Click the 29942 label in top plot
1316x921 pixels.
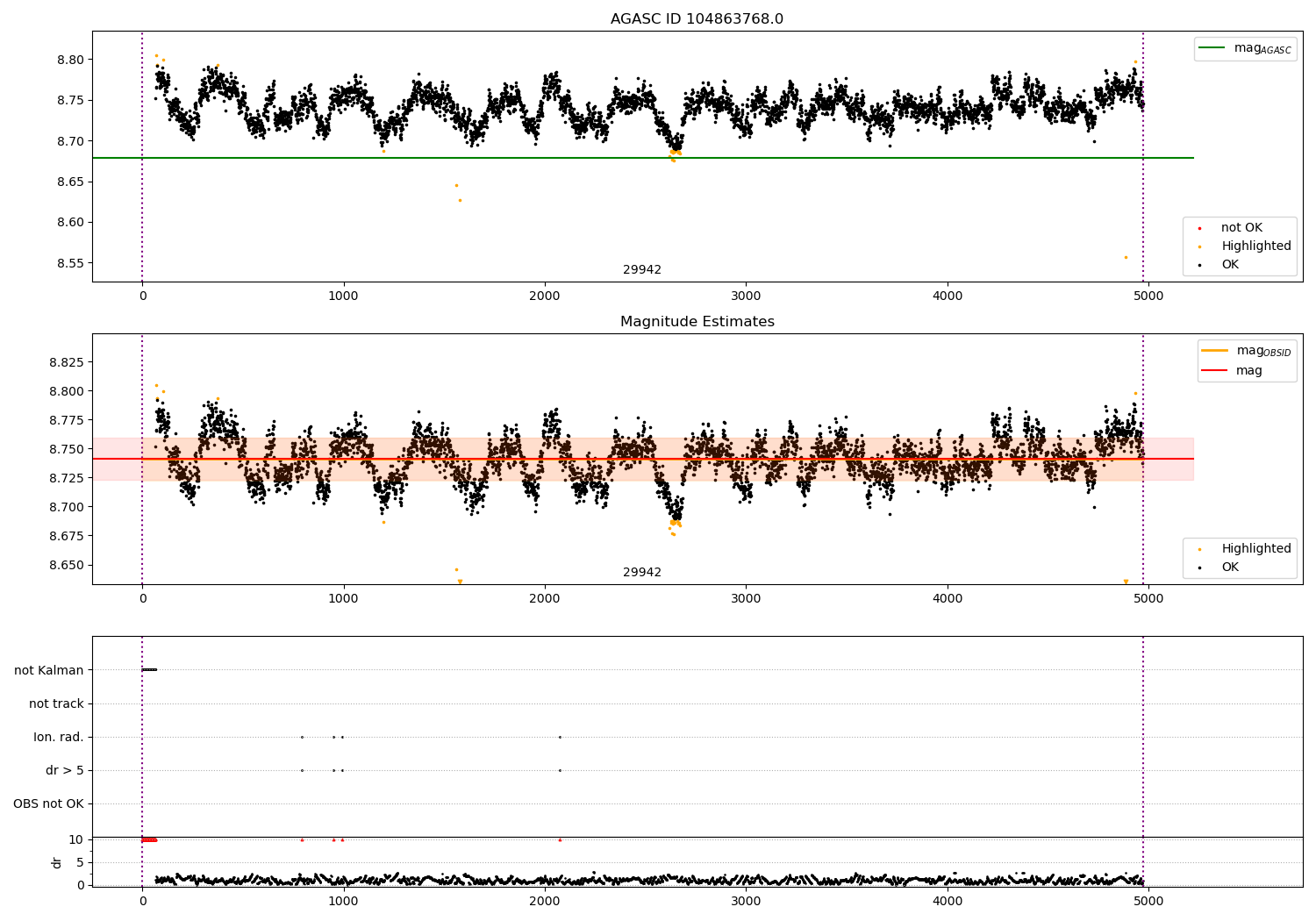pos(642,269)
